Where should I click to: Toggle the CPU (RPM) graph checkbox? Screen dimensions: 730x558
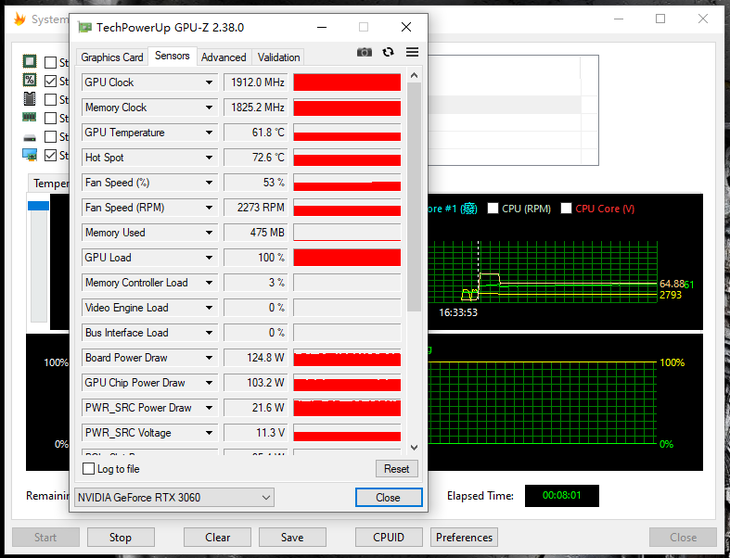492,208
